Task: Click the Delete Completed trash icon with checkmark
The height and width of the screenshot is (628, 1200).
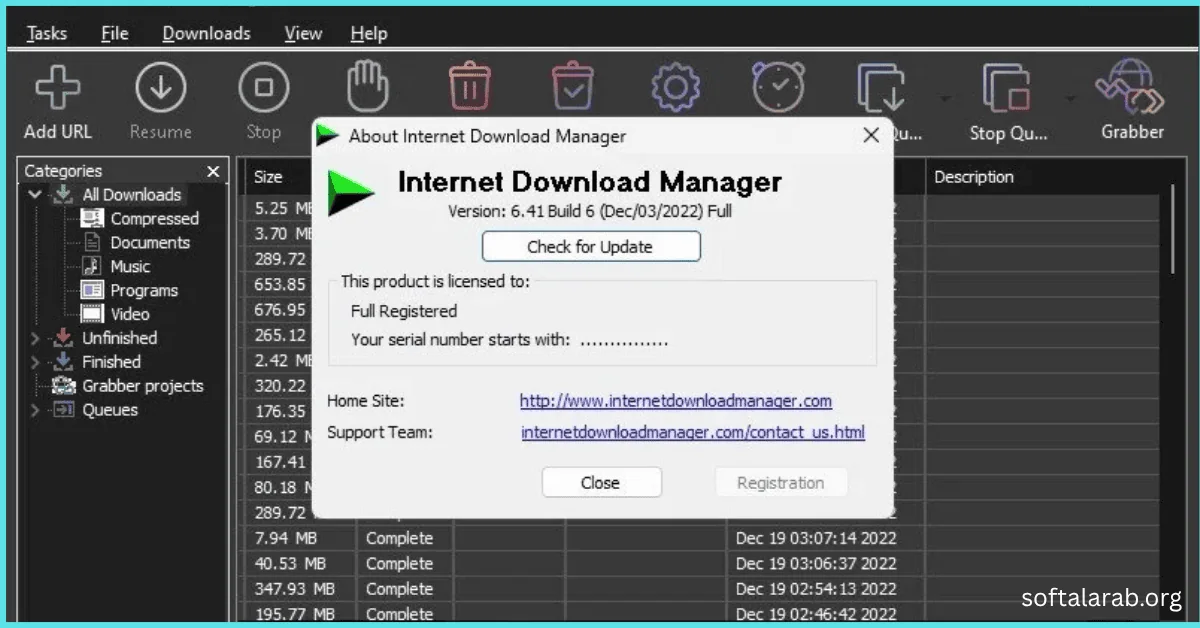Action: (x=573, y=88)
